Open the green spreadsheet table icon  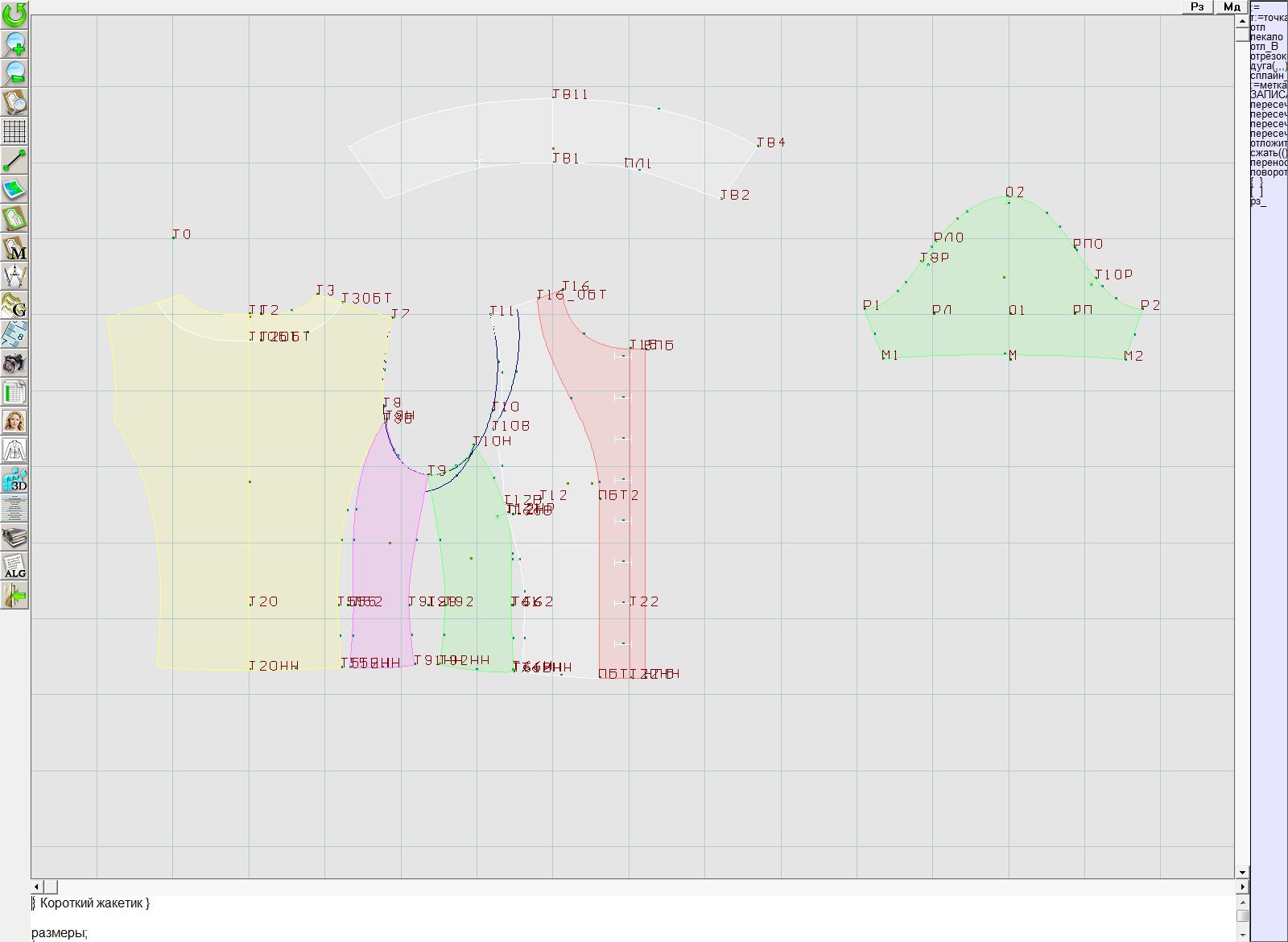(x=14, y=393)
